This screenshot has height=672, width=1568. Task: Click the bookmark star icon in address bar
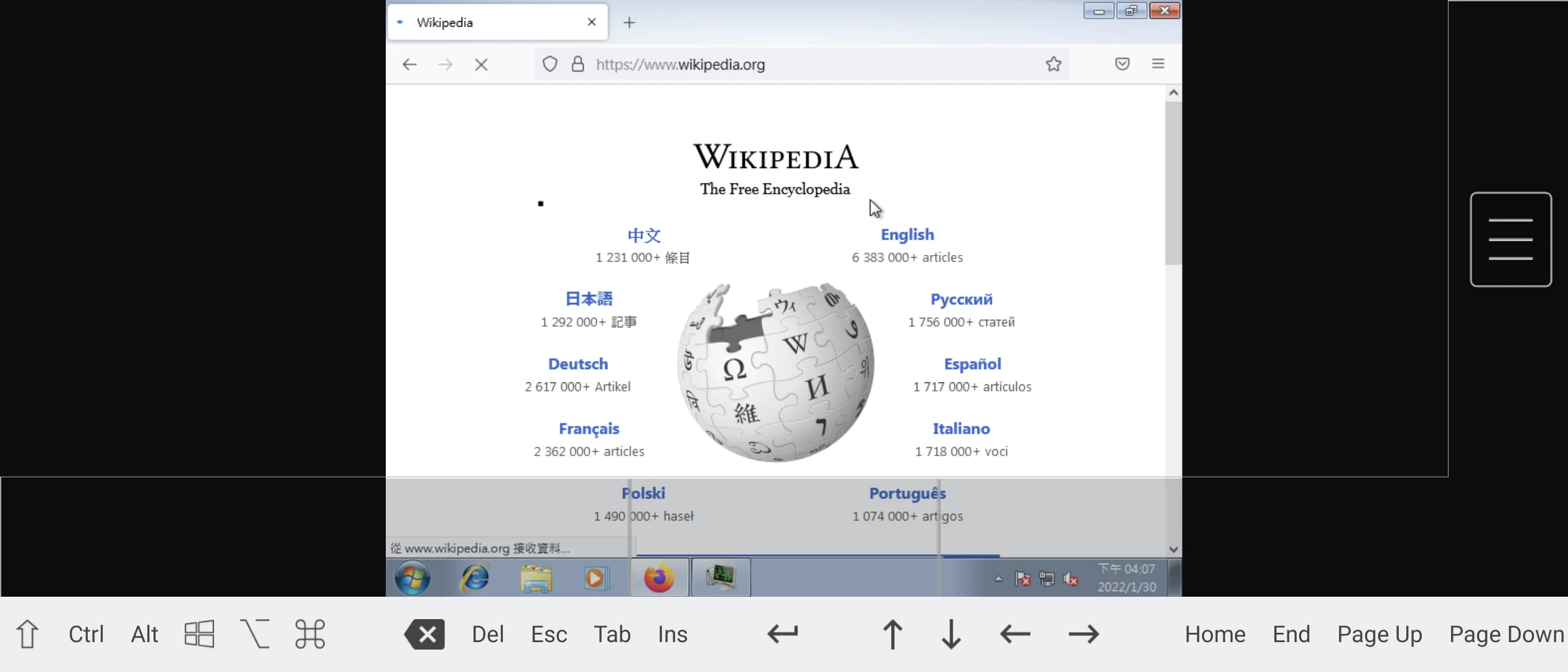[x=1053, y=64]
